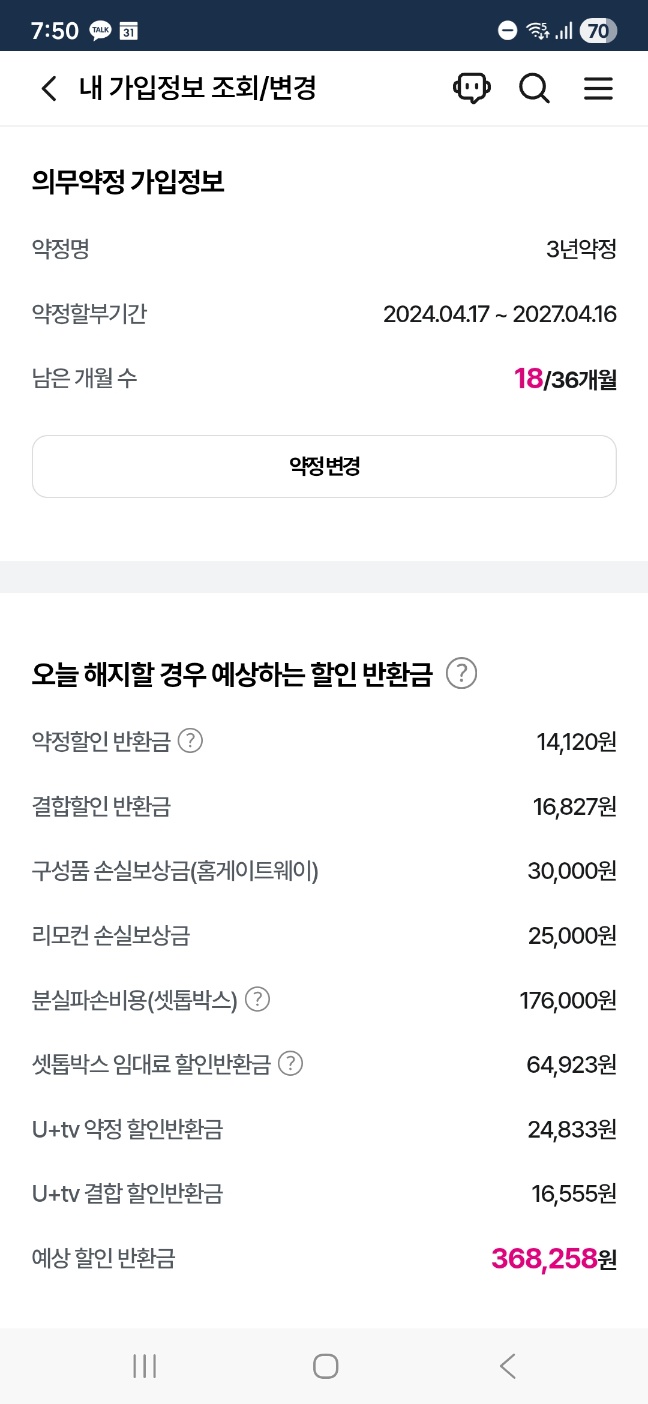The width and height of the screenshot is (648, 1404).
Task: Tap help icon next to 분실파손비용(셋톱박스)
Action: point(257,999)
